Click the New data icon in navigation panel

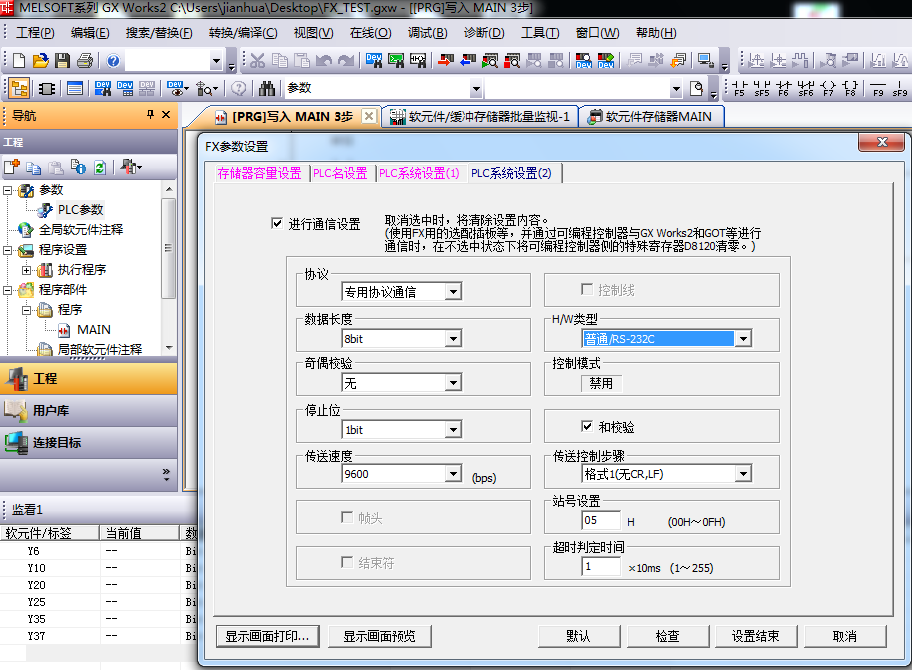coord(12,168)
